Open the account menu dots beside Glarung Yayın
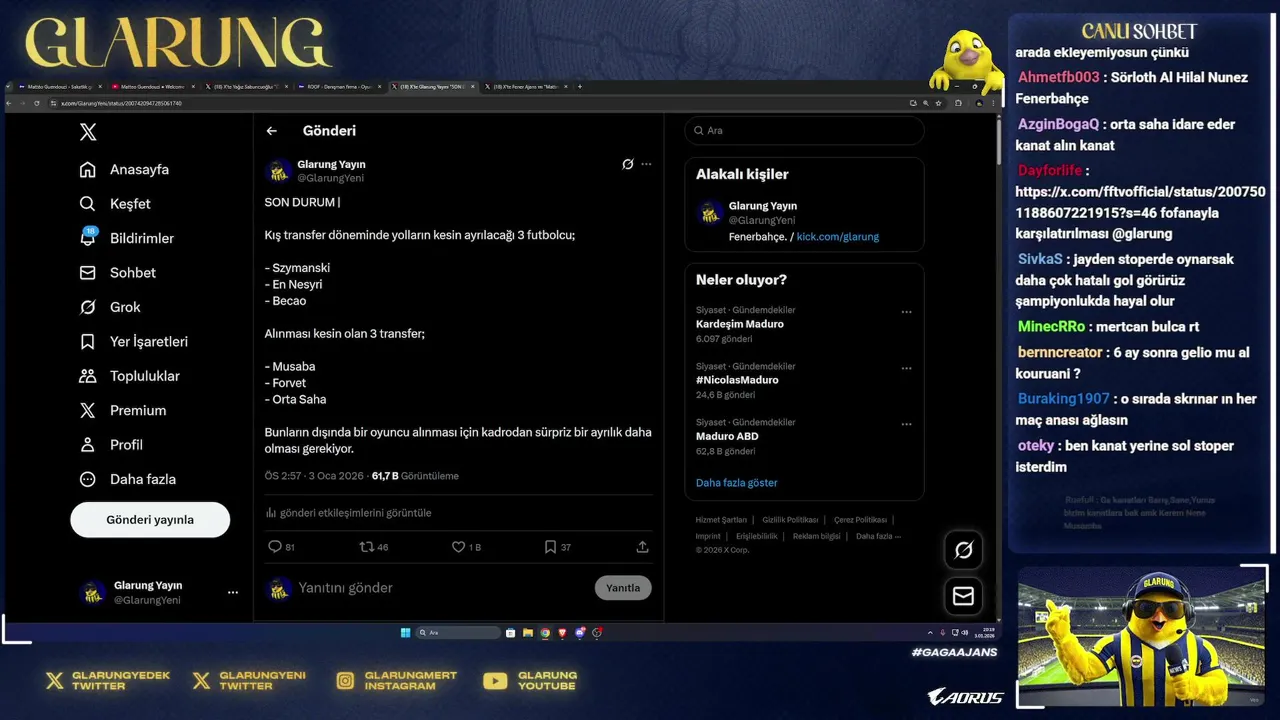This screenshot has height=720, width=1280. click(x=233, y=592)
